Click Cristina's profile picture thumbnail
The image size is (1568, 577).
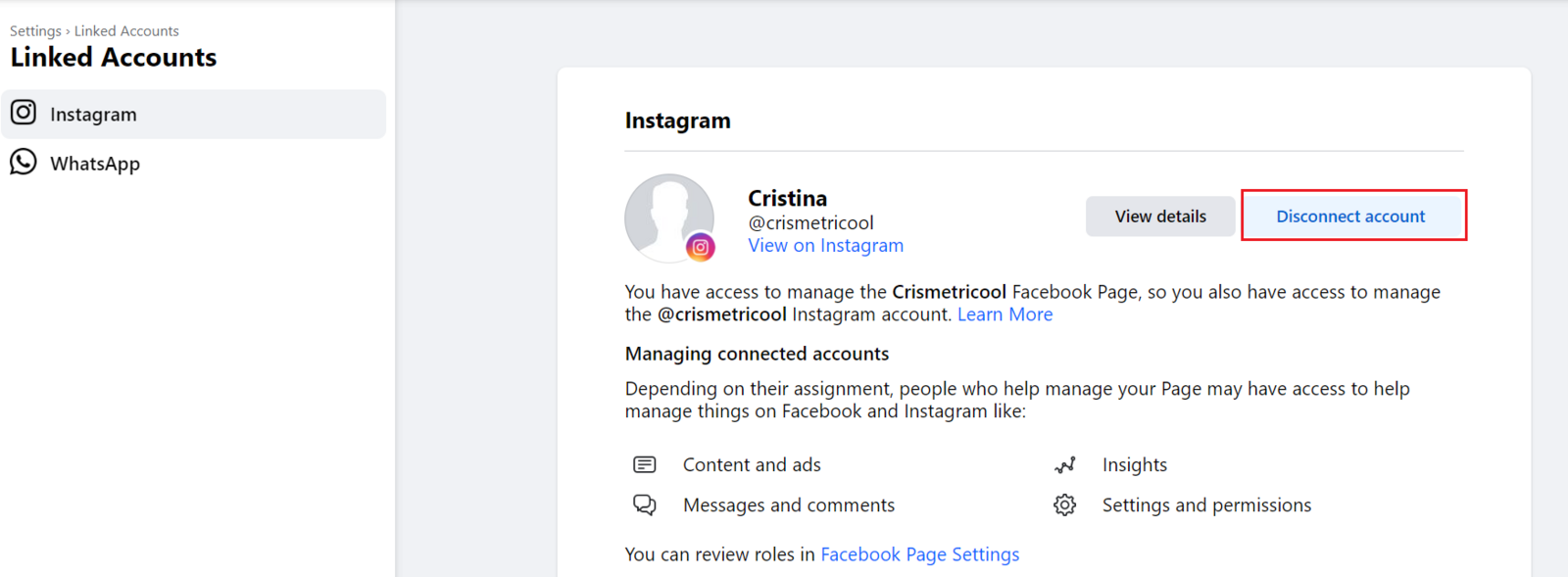coord(668,216)
